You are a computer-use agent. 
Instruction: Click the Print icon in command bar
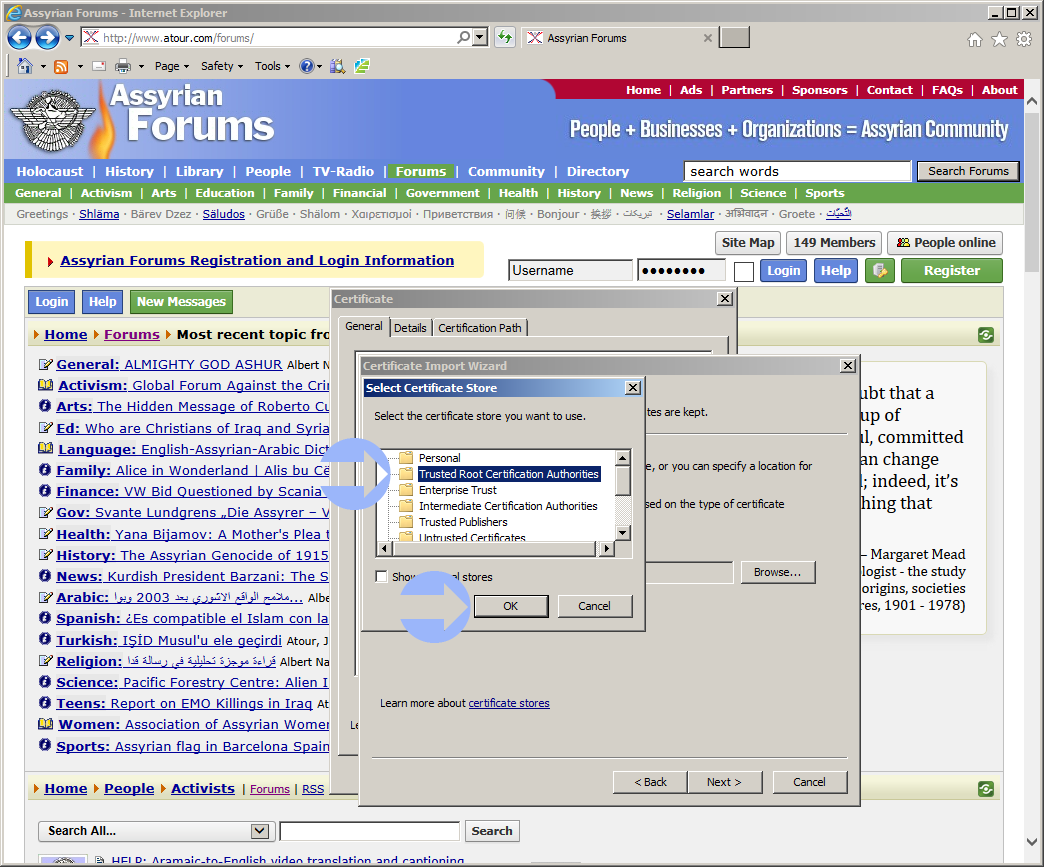pos(123,66)
